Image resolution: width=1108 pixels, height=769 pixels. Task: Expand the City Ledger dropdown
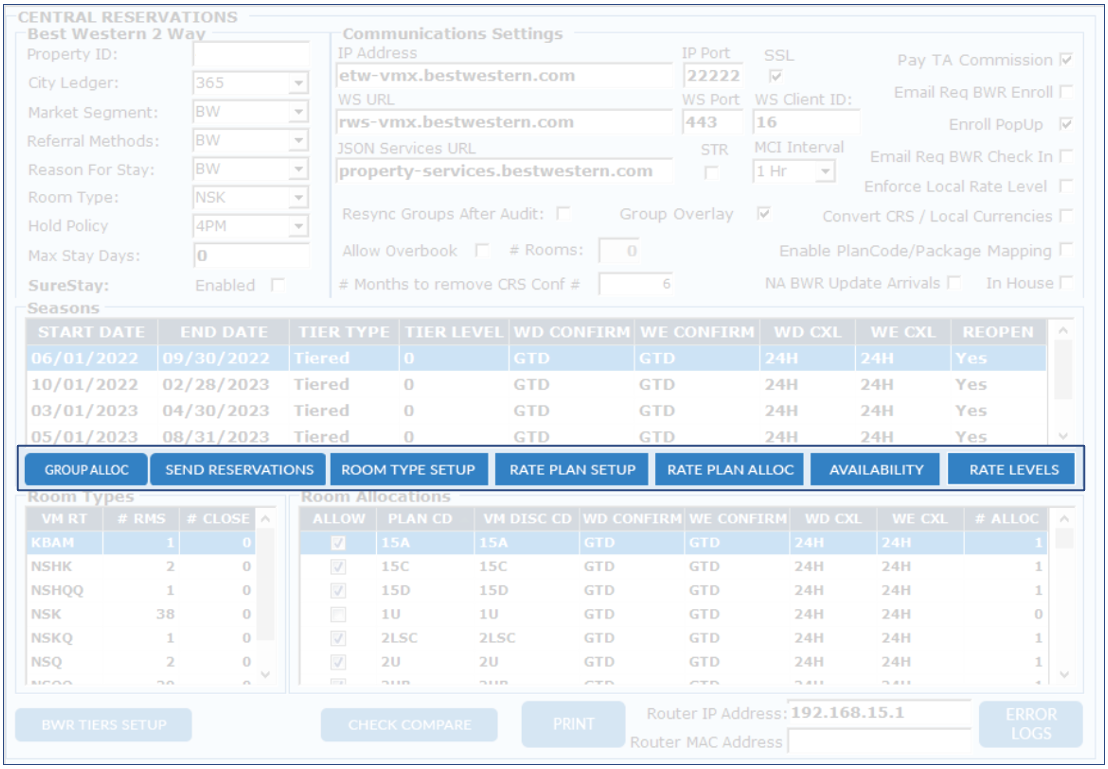[x=299, y=84]
